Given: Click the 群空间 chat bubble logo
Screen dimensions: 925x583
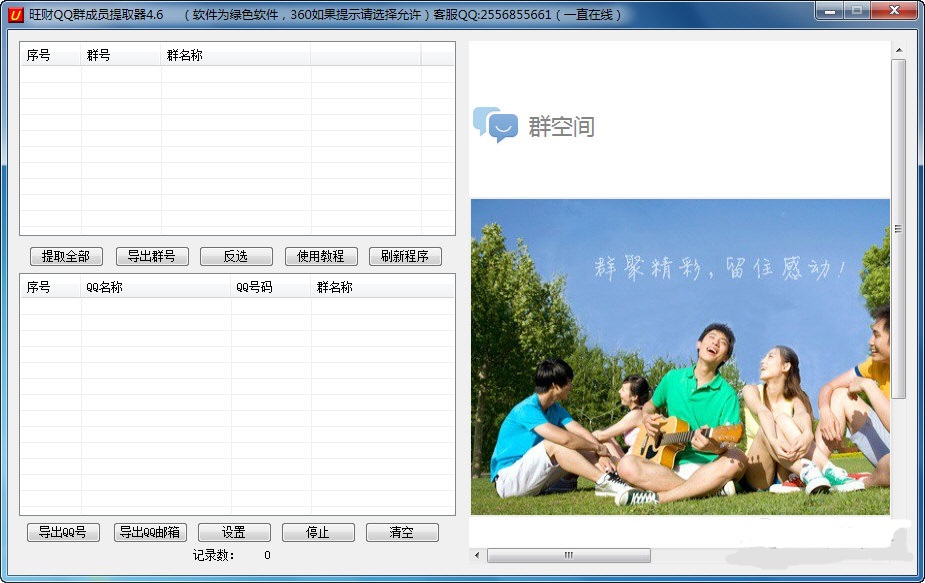Looking at the screenshot, I should [x=496, y=125].
